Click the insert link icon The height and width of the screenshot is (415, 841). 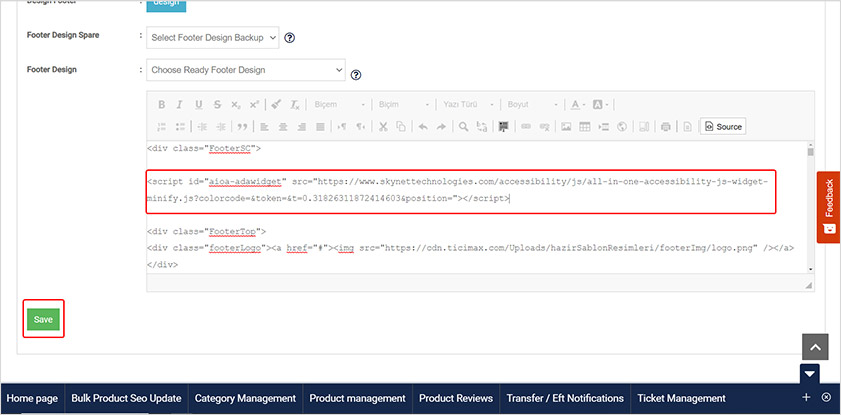(526, 127)
